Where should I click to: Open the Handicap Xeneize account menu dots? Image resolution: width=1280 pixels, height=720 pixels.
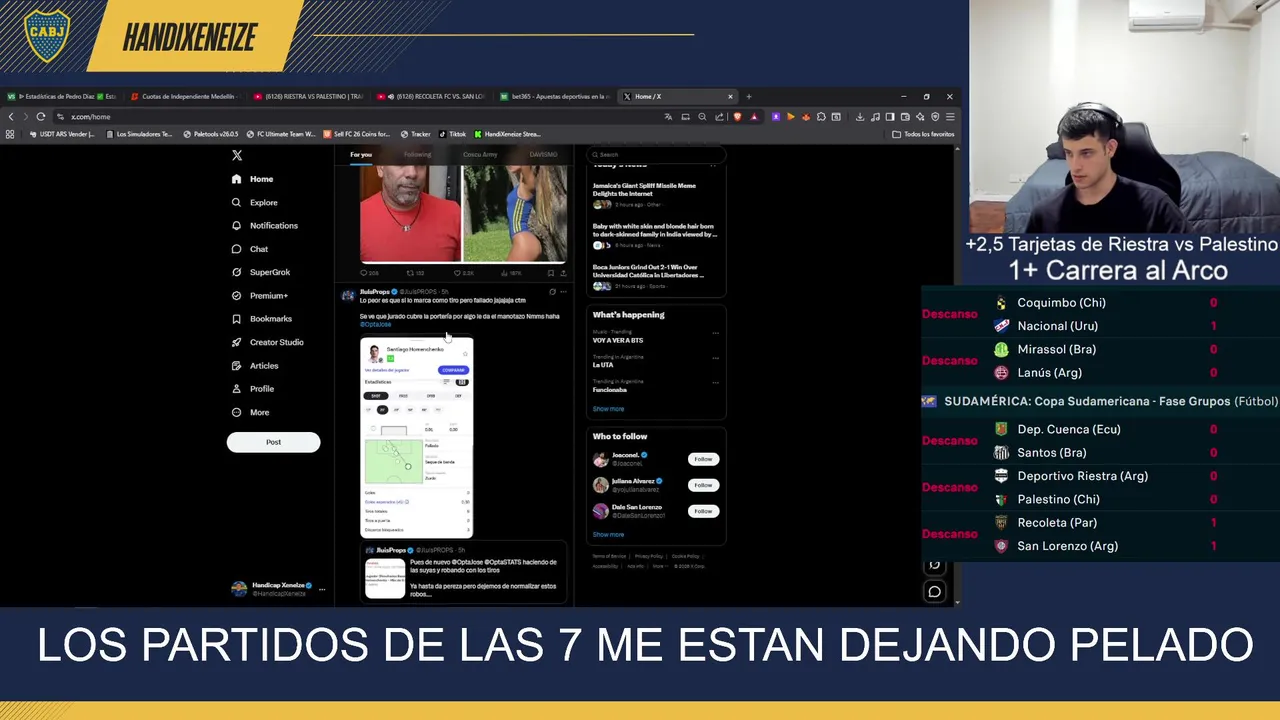pos(321,589)
